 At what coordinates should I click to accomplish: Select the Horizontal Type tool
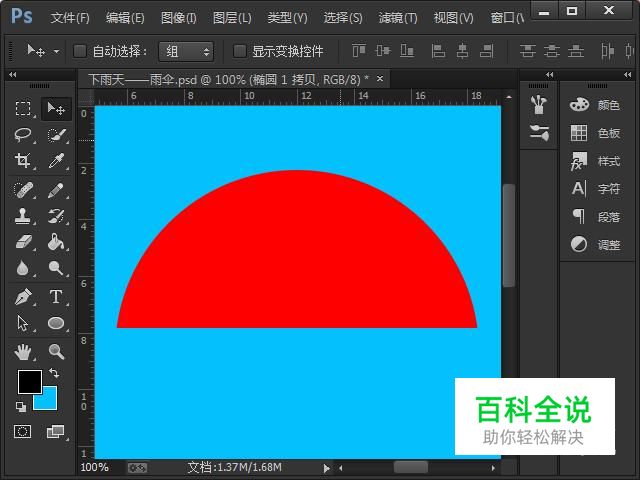point(56,297)
